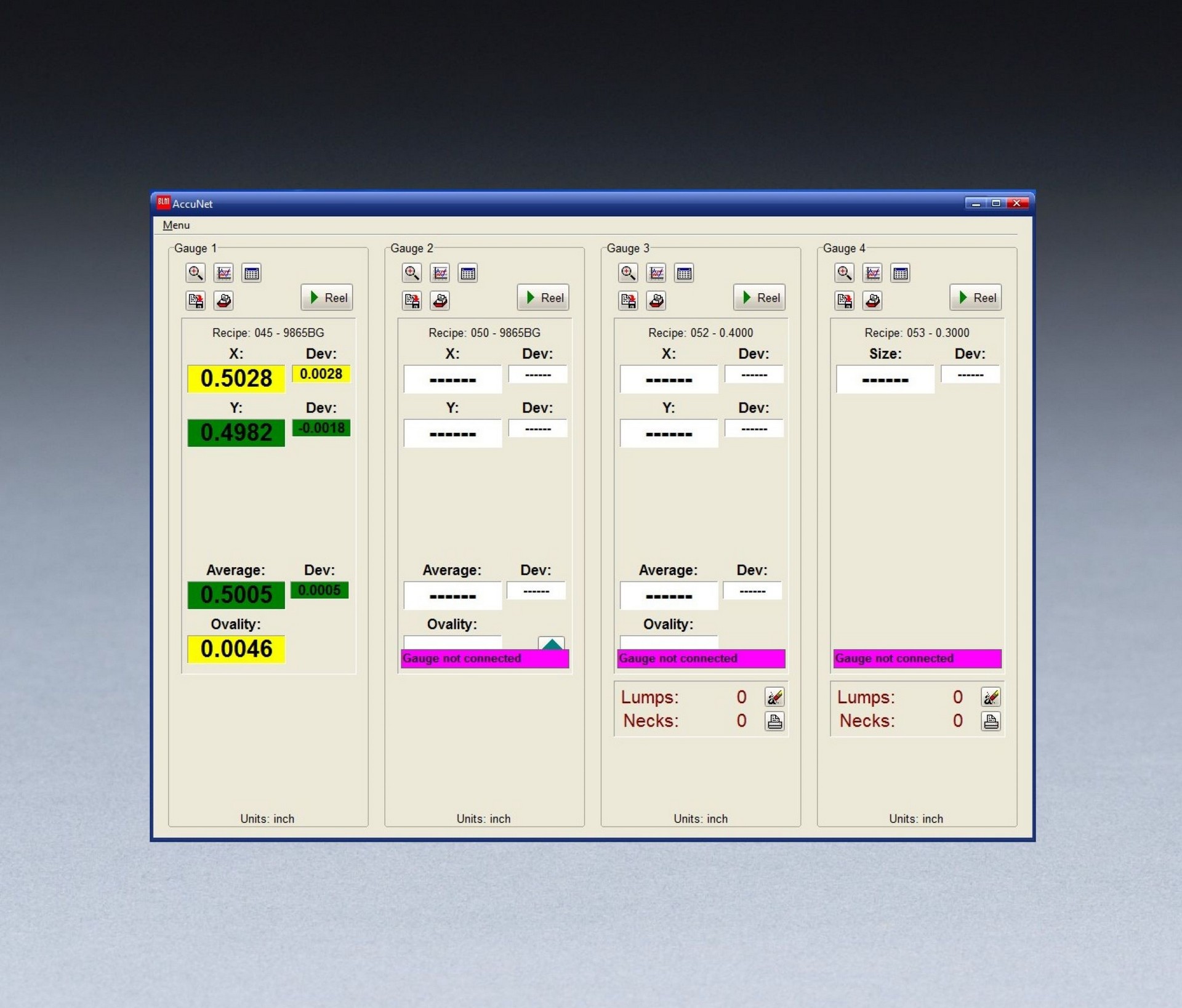Click the Average field on Gauge 3
The width and height of the screenshot is (1182, 1008).
coord(669,596)
